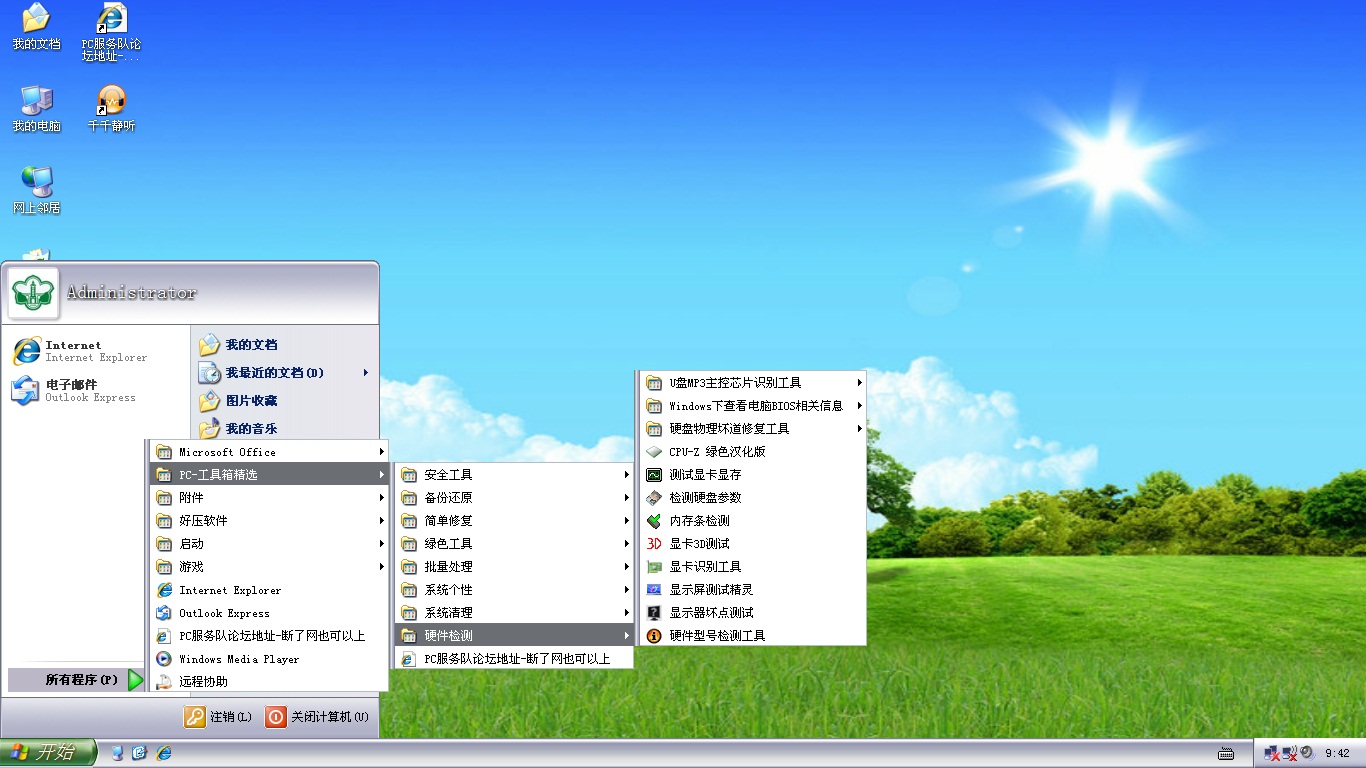Screen dimensions: 1366x768
Task: Click the 关闭计算机 shutdown button
Action: (317, 717)
